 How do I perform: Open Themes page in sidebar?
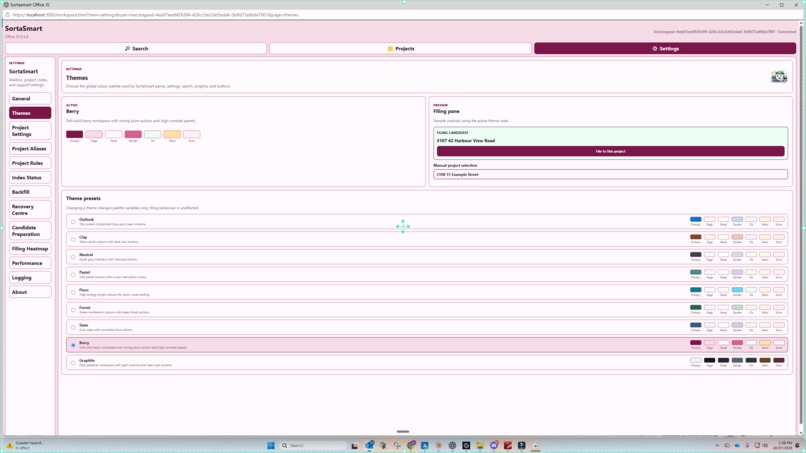[x=30, y=113]
